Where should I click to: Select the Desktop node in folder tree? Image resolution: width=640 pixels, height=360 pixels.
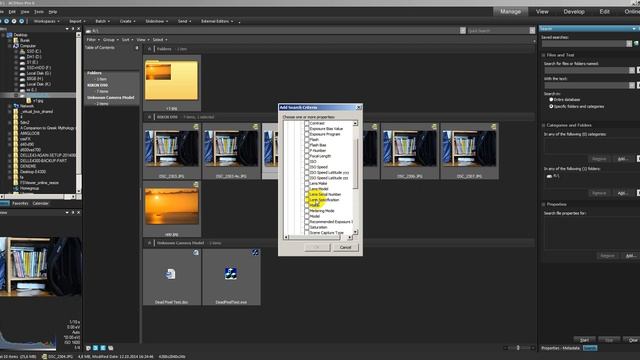pos(20,35)
